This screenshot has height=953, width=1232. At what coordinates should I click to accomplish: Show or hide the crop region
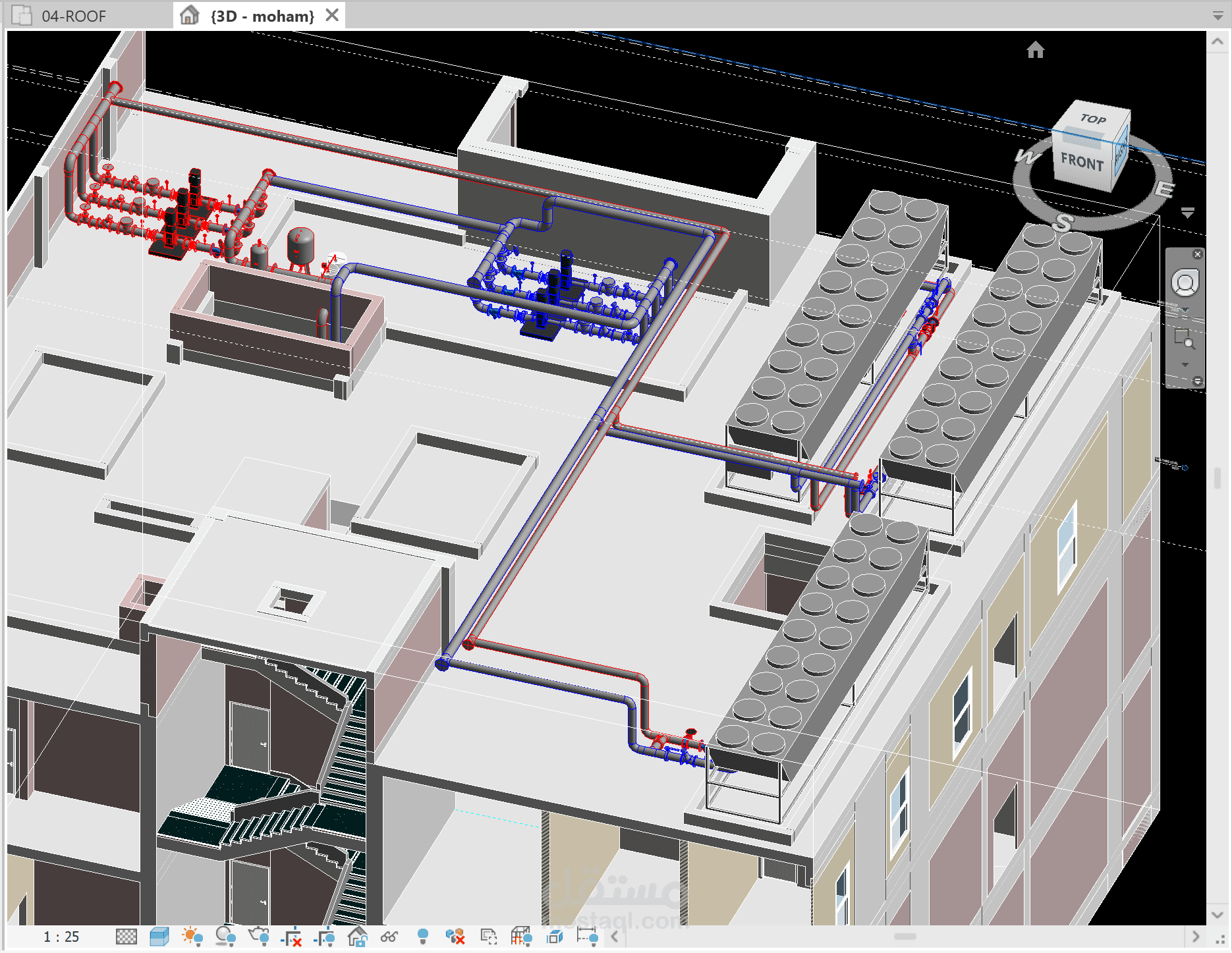(324, 937)
